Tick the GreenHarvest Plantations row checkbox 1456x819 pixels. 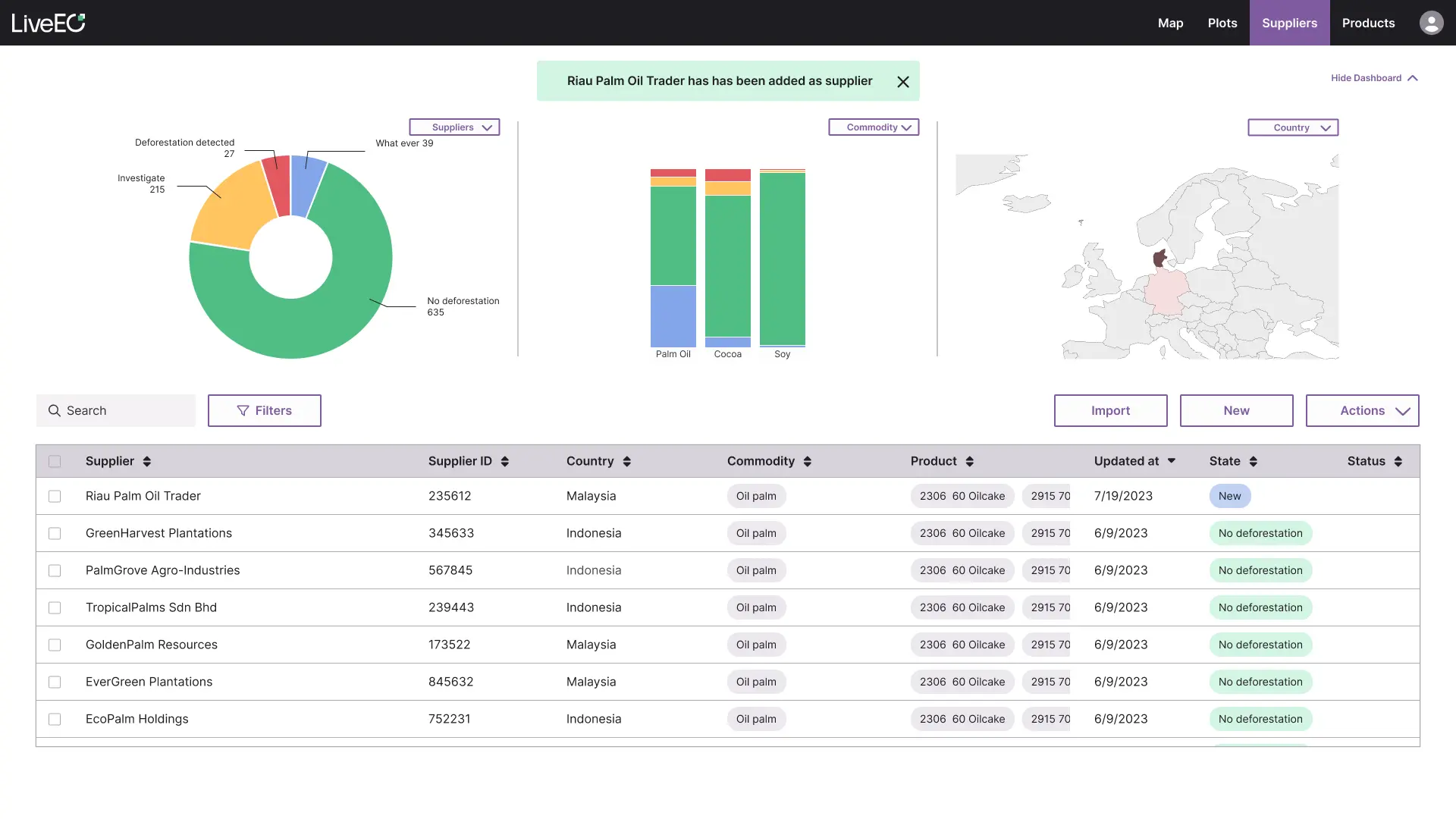click(x=55, y=533)
